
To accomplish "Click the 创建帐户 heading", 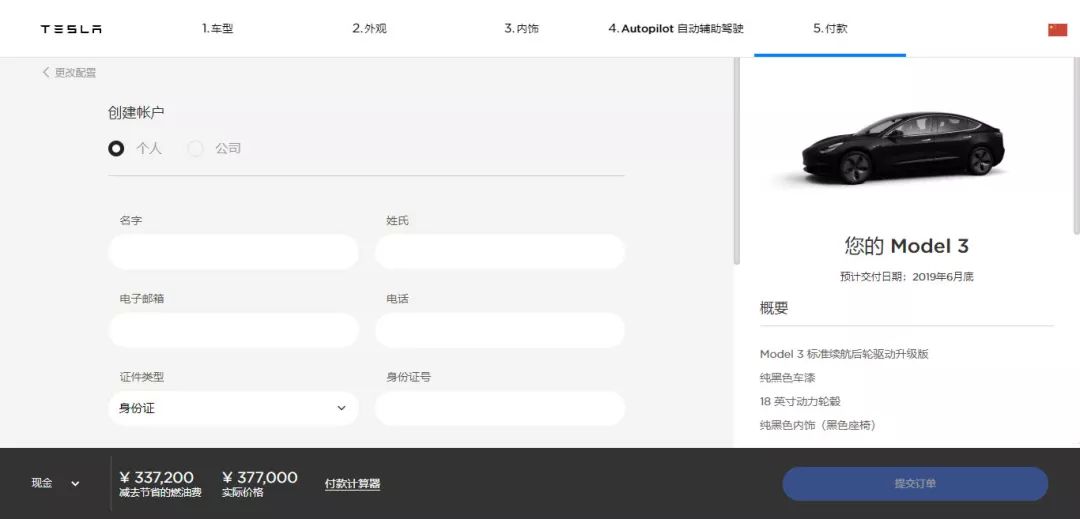I will pyautogui.click(x=136, y=113).
